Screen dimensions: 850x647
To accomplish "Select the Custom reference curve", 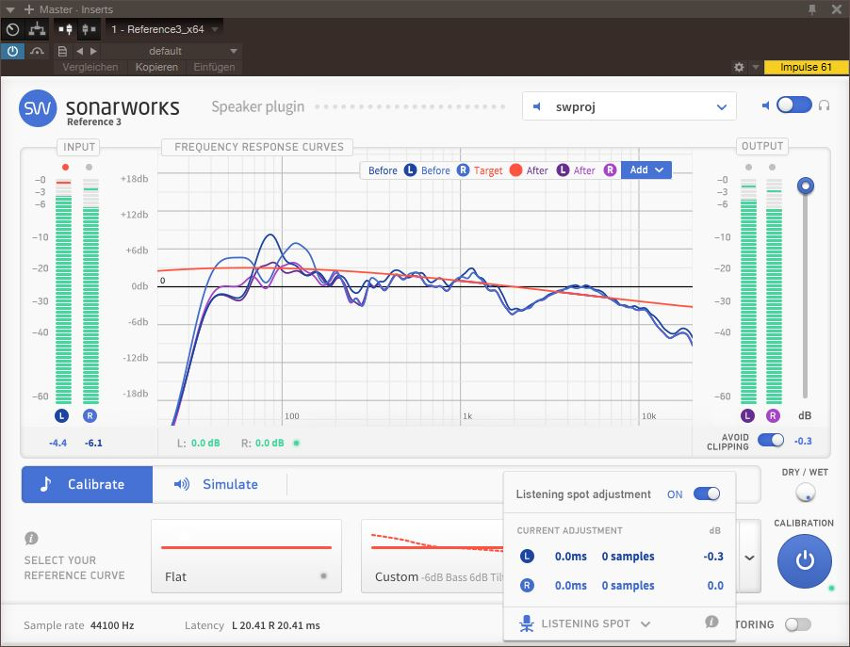I will pyautogui.click(x=433, y=556).
